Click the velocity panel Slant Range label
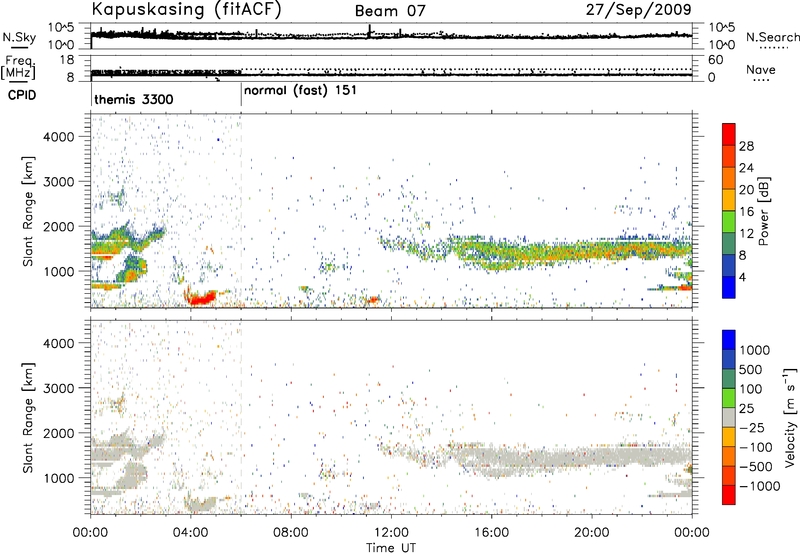800x554 pixels. [28, 417]
